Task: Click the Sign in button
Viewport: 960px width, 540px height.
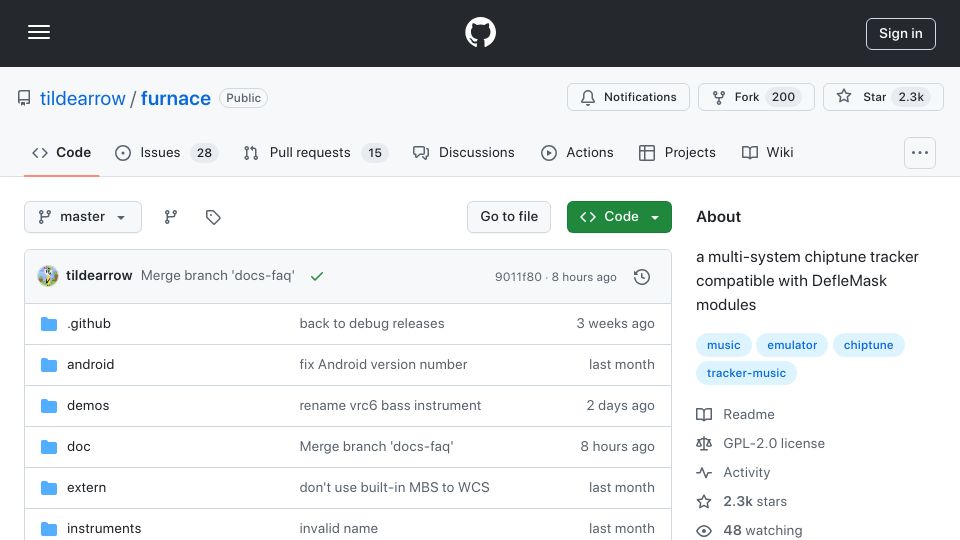Action: (x=900, y=34)
